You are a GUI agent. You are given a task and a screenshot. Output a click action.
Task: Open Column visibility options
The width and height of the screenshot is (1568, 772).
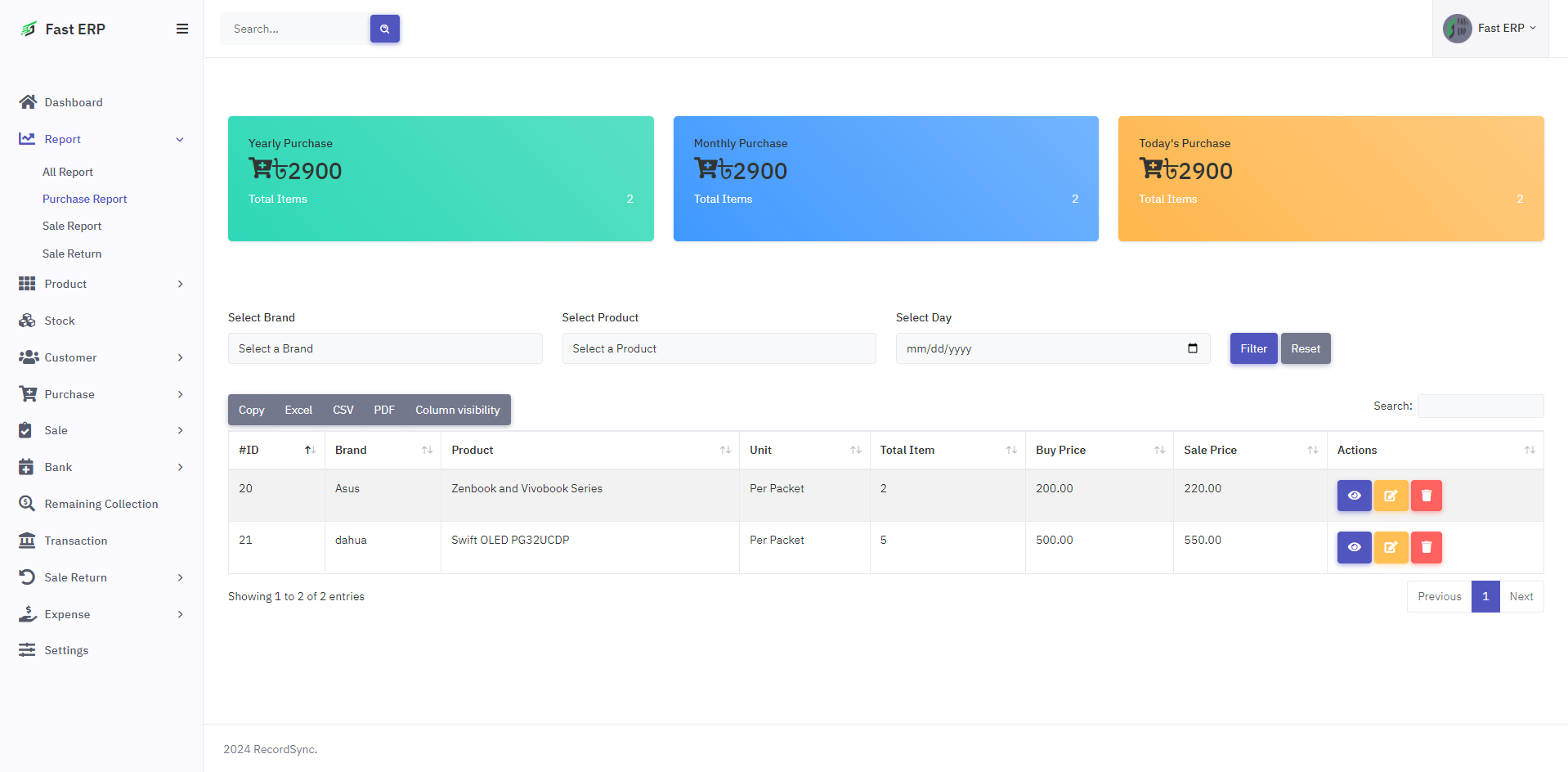click(x=457, y=410)
